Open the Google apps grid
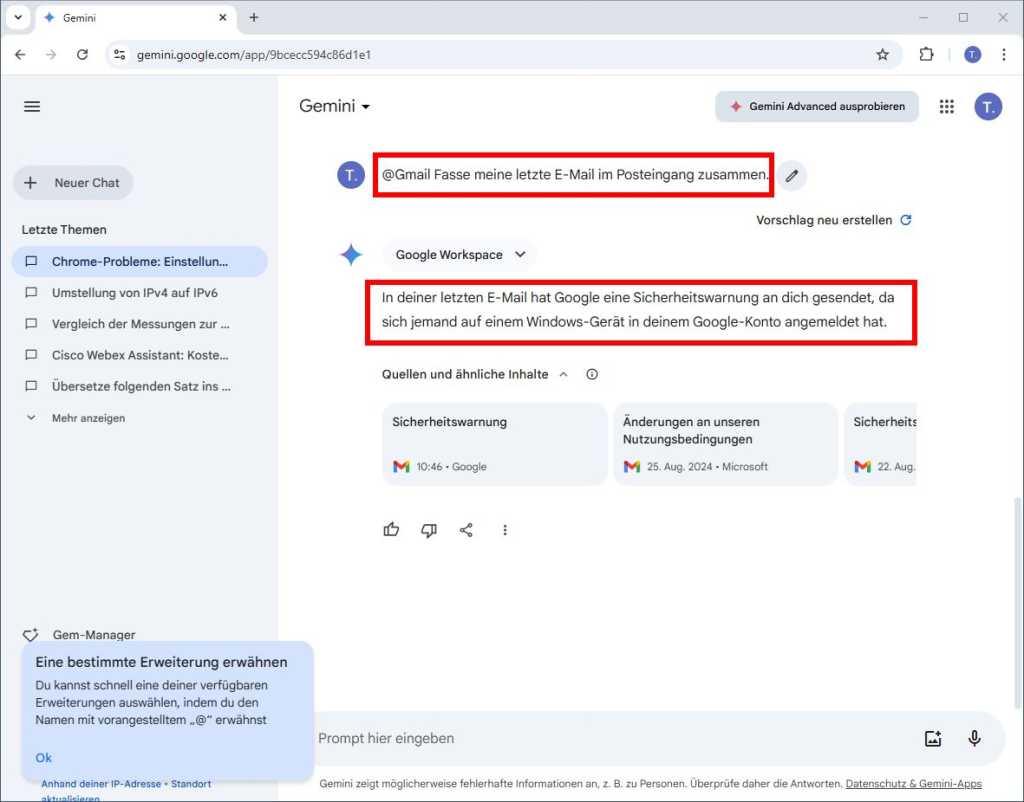Screen dimensions: 1024x802 [x=946, y=106]
